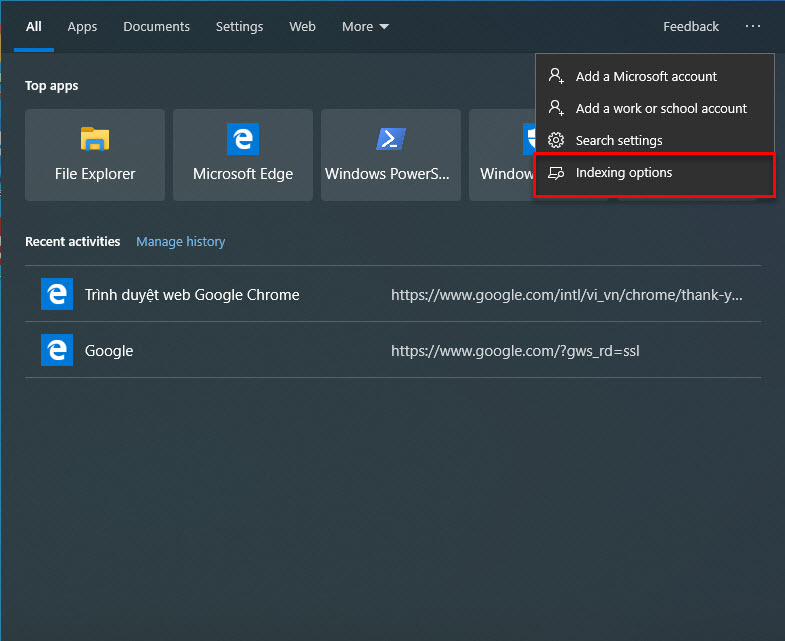Viewport: 785px width, 641px height.
Task: Click person icon for Add a Microsoft account
Action: click(x=556, y=76)
